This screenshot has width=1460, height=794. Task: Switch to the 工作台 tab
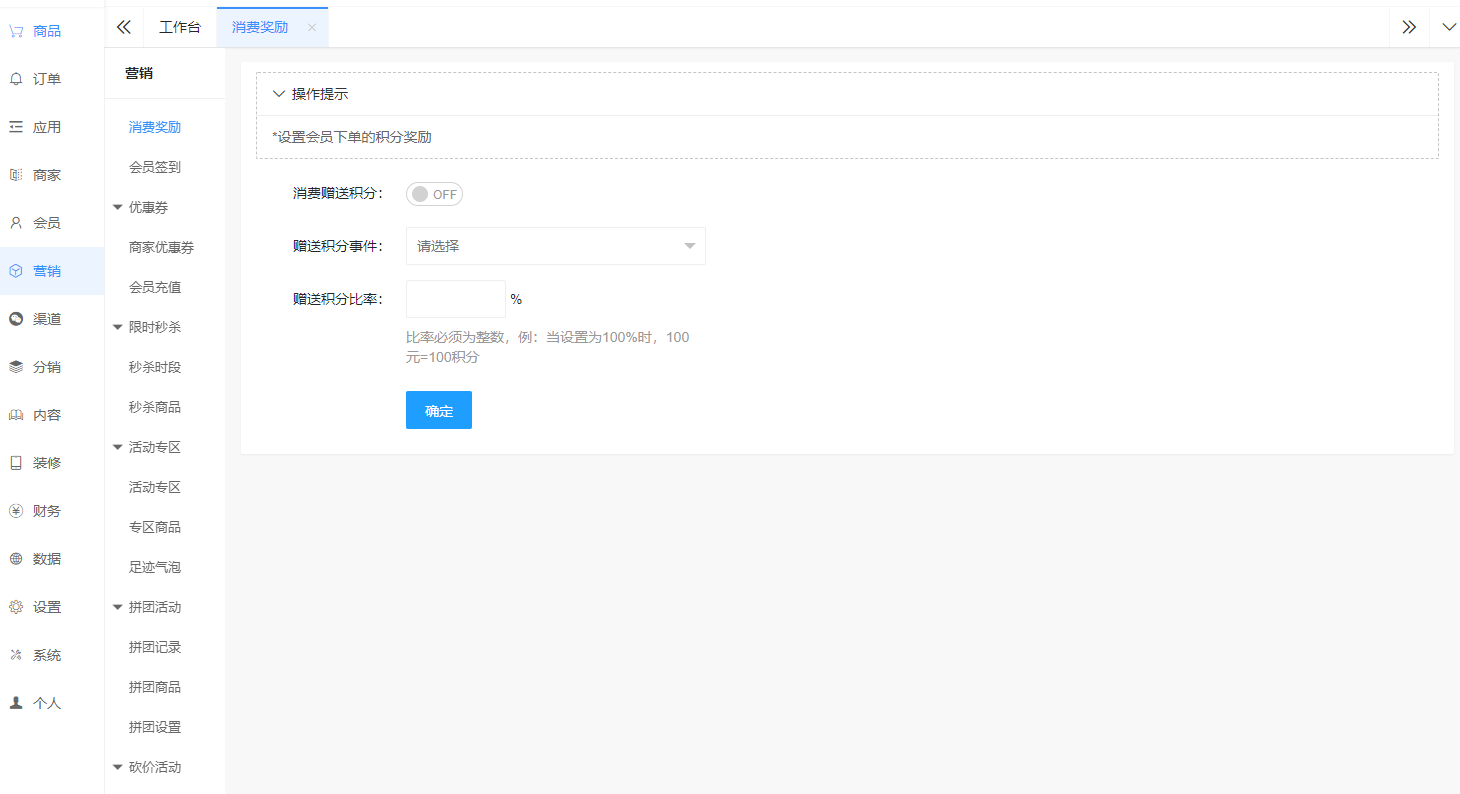pyautogui.click(x=180, y=27)
